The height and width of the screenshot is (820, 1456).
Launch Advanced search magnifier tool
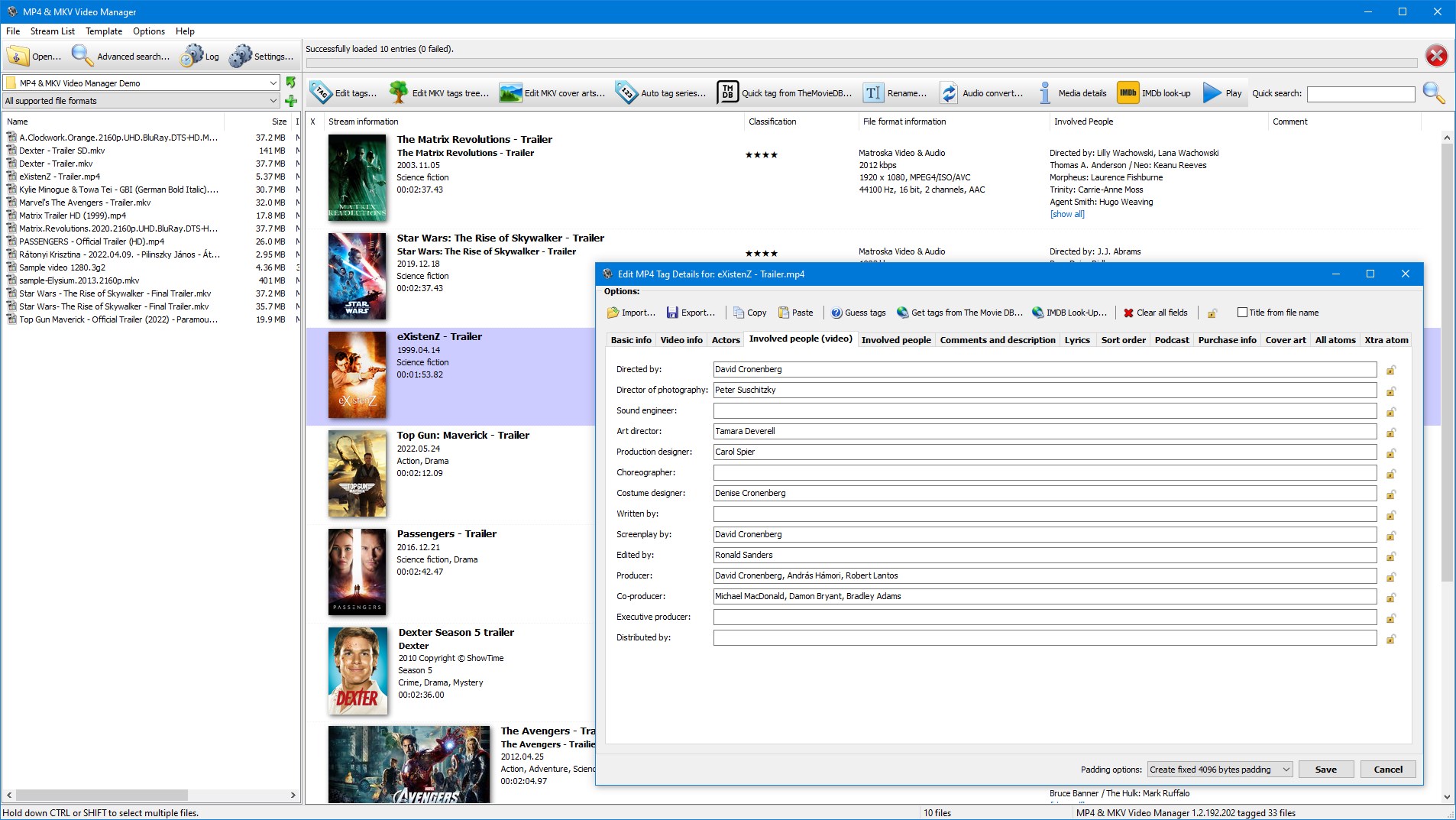click(120, 56)
